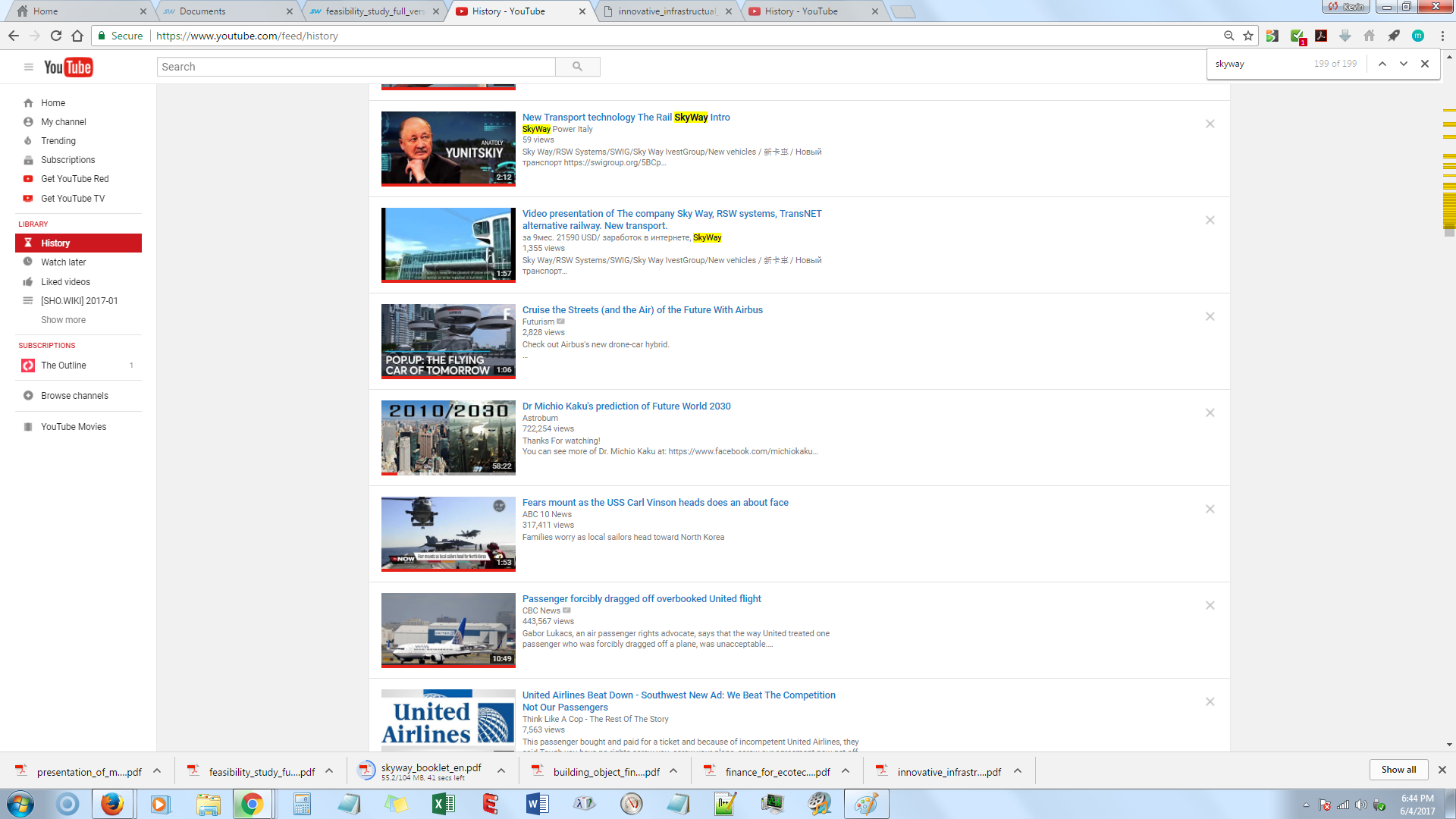The height and width of the screenshot is (819, 1456).
Task: Switch to the innovative_infrastructual browser tab
Action: tap(667, 11)
